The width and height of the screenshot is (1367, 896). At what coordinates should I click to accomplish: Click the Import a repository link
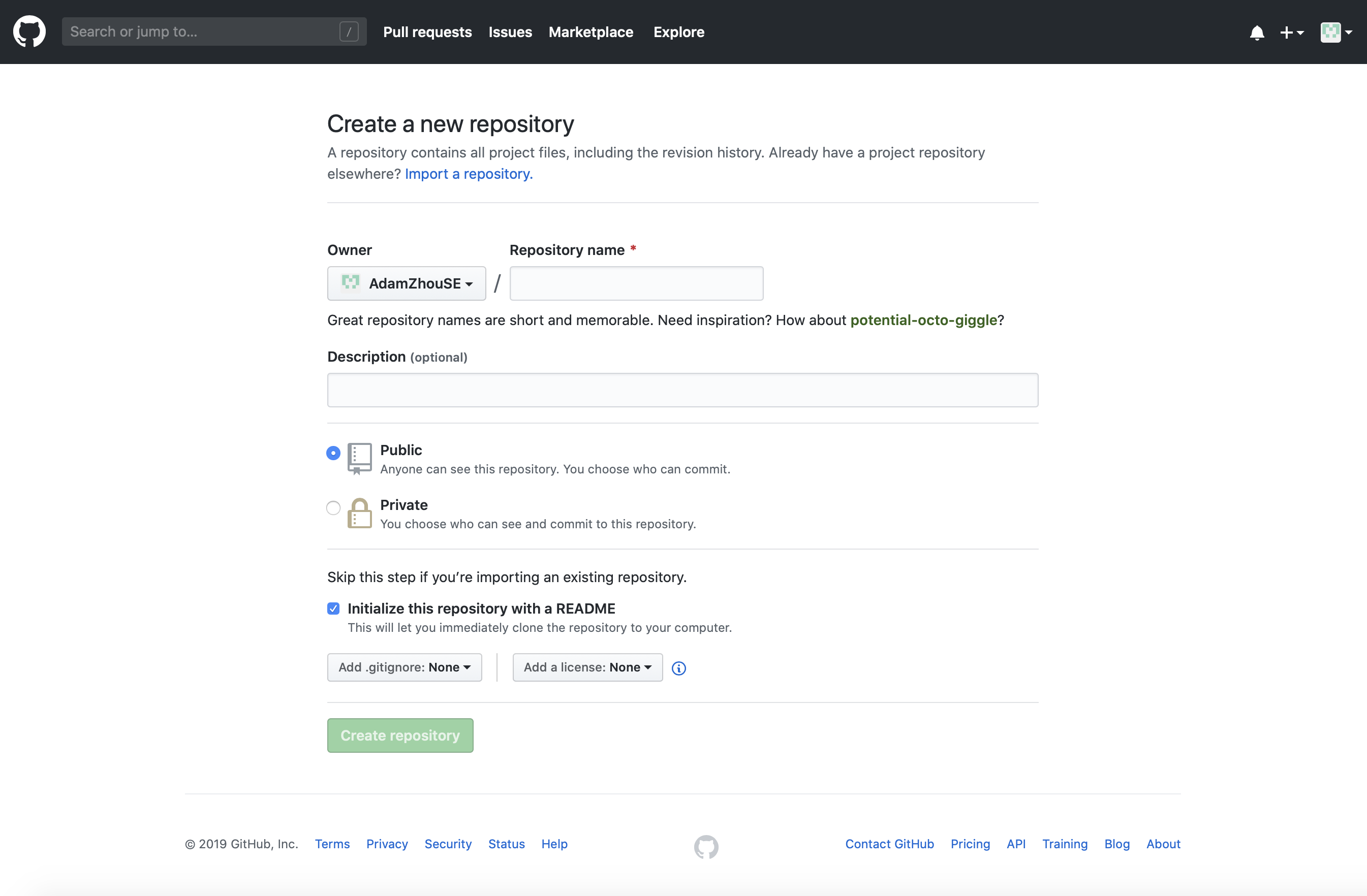coord(469,174)
